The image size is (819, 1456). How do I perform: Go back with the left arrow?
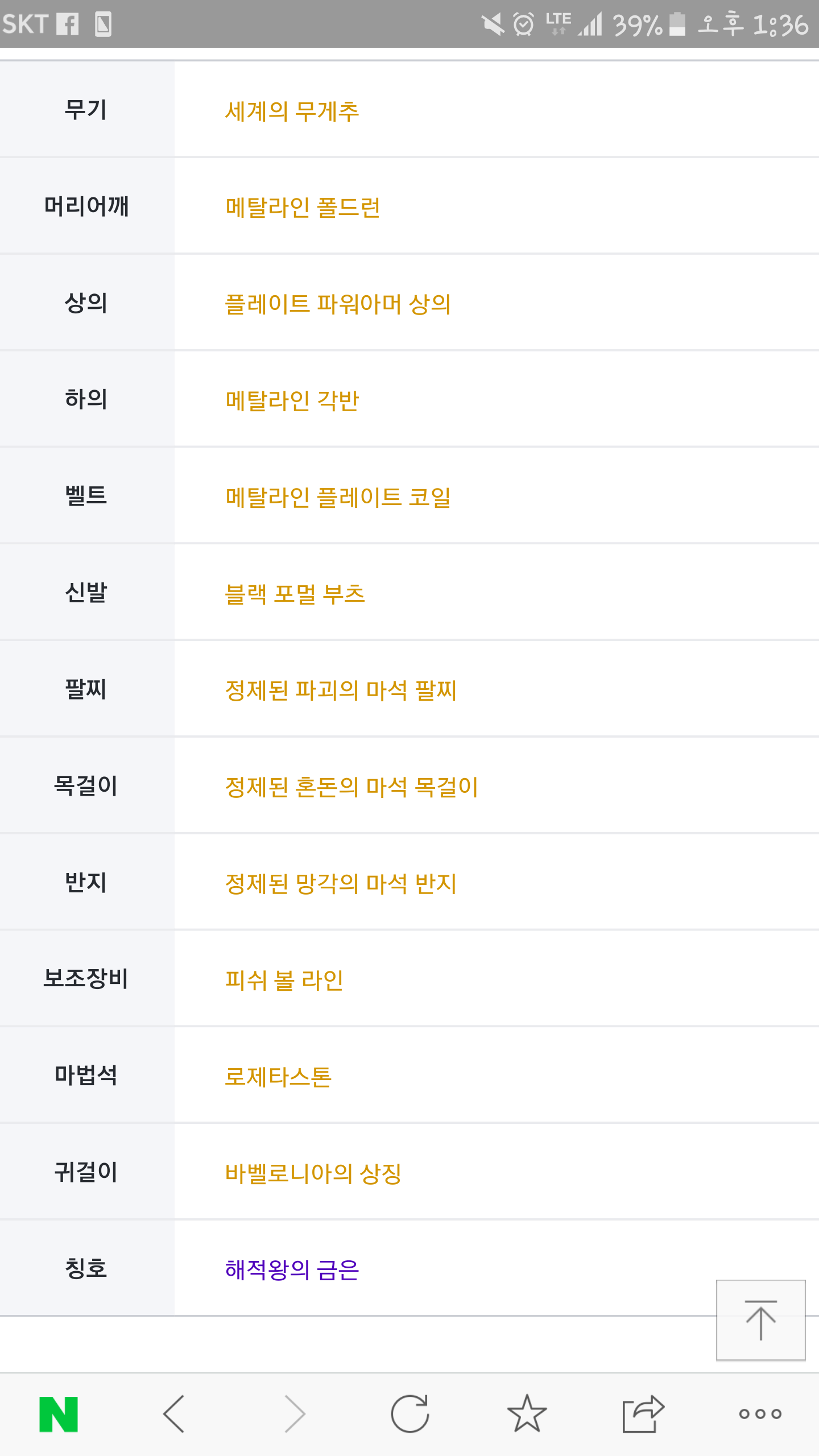pos(174,1414)
